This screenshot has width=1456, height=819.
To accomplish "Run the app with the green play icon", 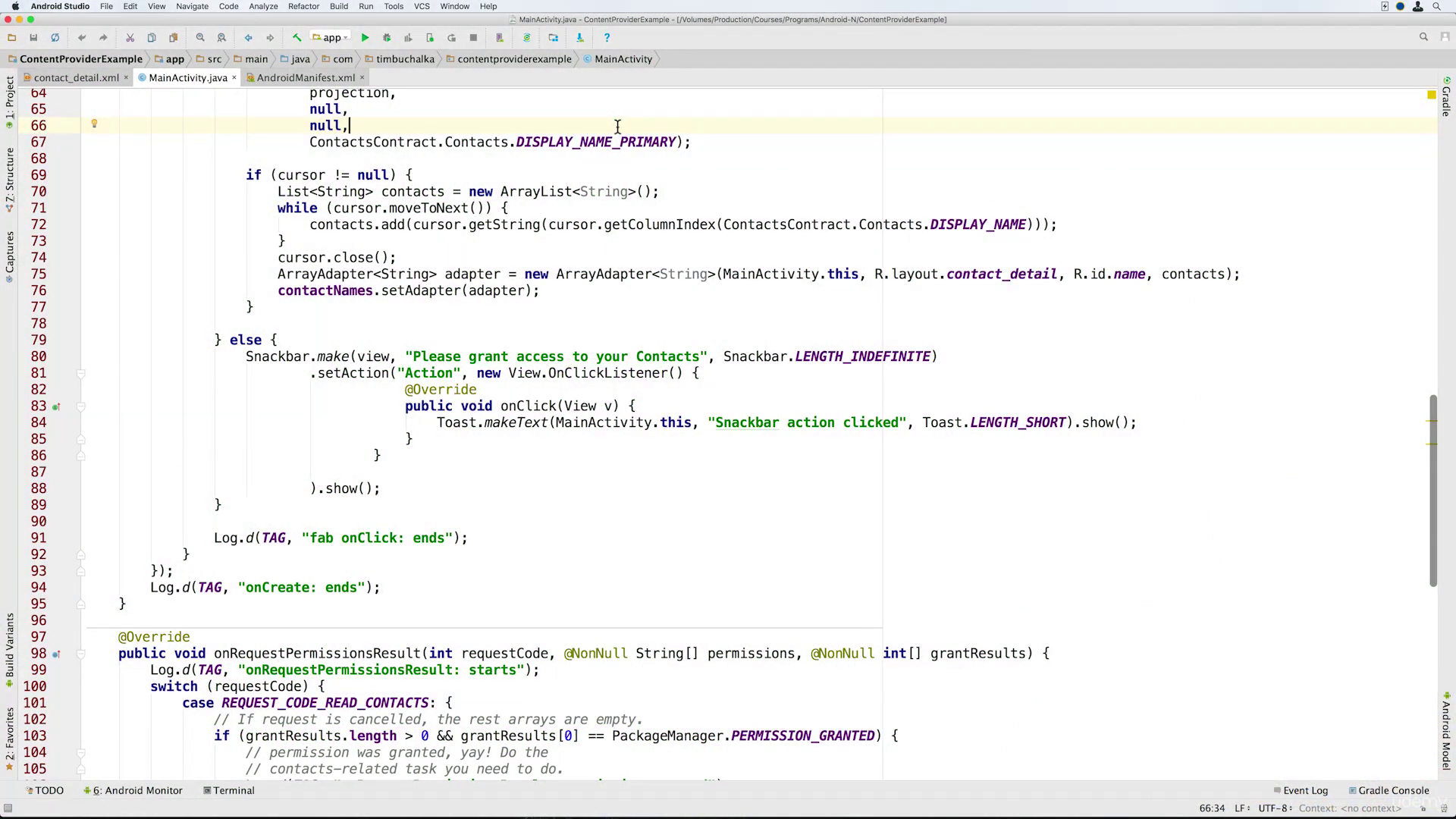I will [x=365, y=37].
